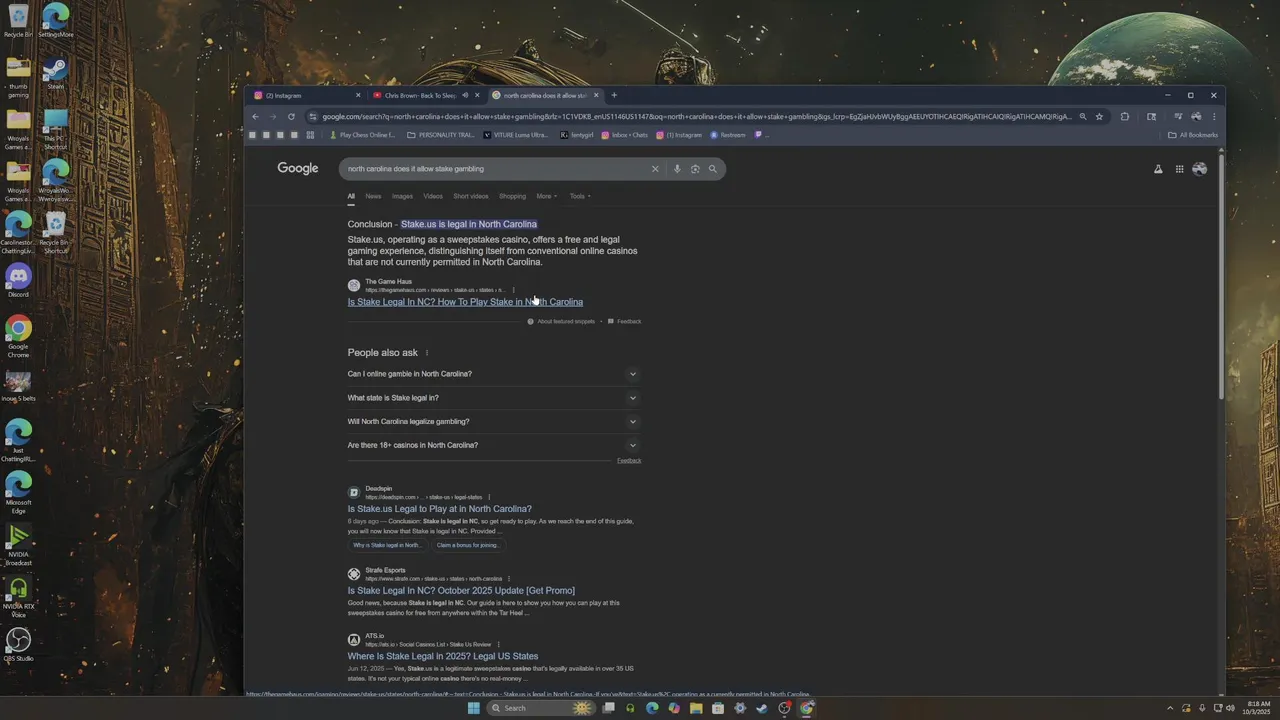Reload the Google search page
1280x720 pixels.
pos(291,116)
